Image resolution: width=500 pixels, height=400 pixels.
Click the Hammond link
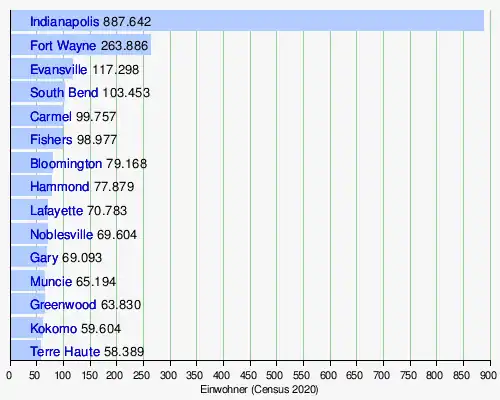click(60, 187)
